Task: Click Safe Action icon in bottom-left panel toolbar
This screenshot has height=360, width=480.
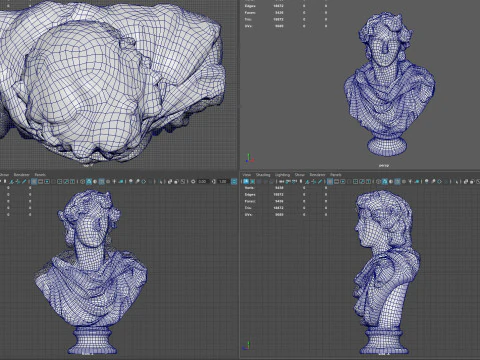Action: click(x=66, y=182)
